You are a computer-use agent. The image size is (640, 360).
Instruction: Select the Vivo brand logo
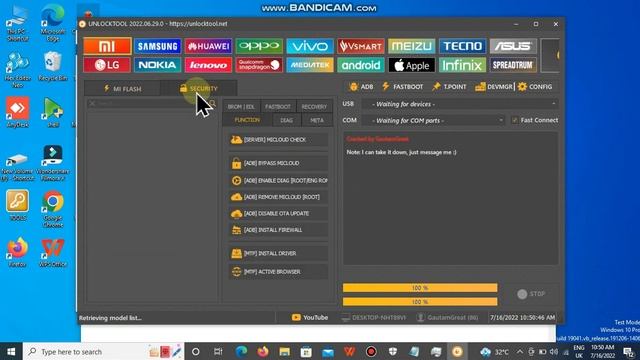(310, 46)
